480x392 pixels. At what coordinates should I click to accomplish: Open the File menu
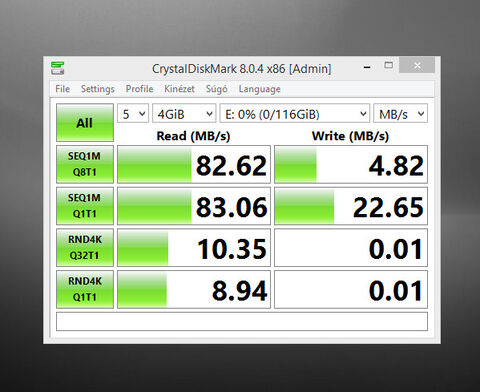pyautogui.click(x=63, y=89)
